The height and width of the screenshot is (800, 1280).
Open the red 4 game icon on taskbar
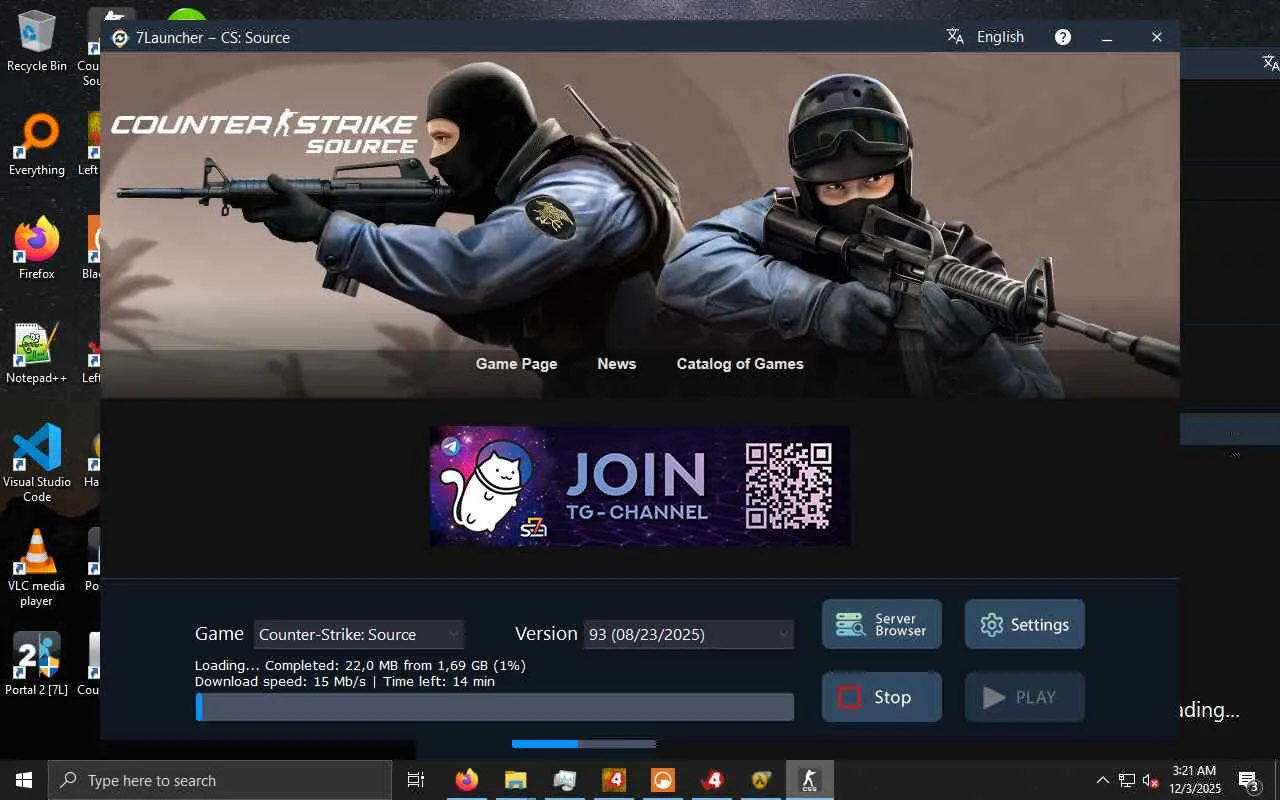[712, 780]
